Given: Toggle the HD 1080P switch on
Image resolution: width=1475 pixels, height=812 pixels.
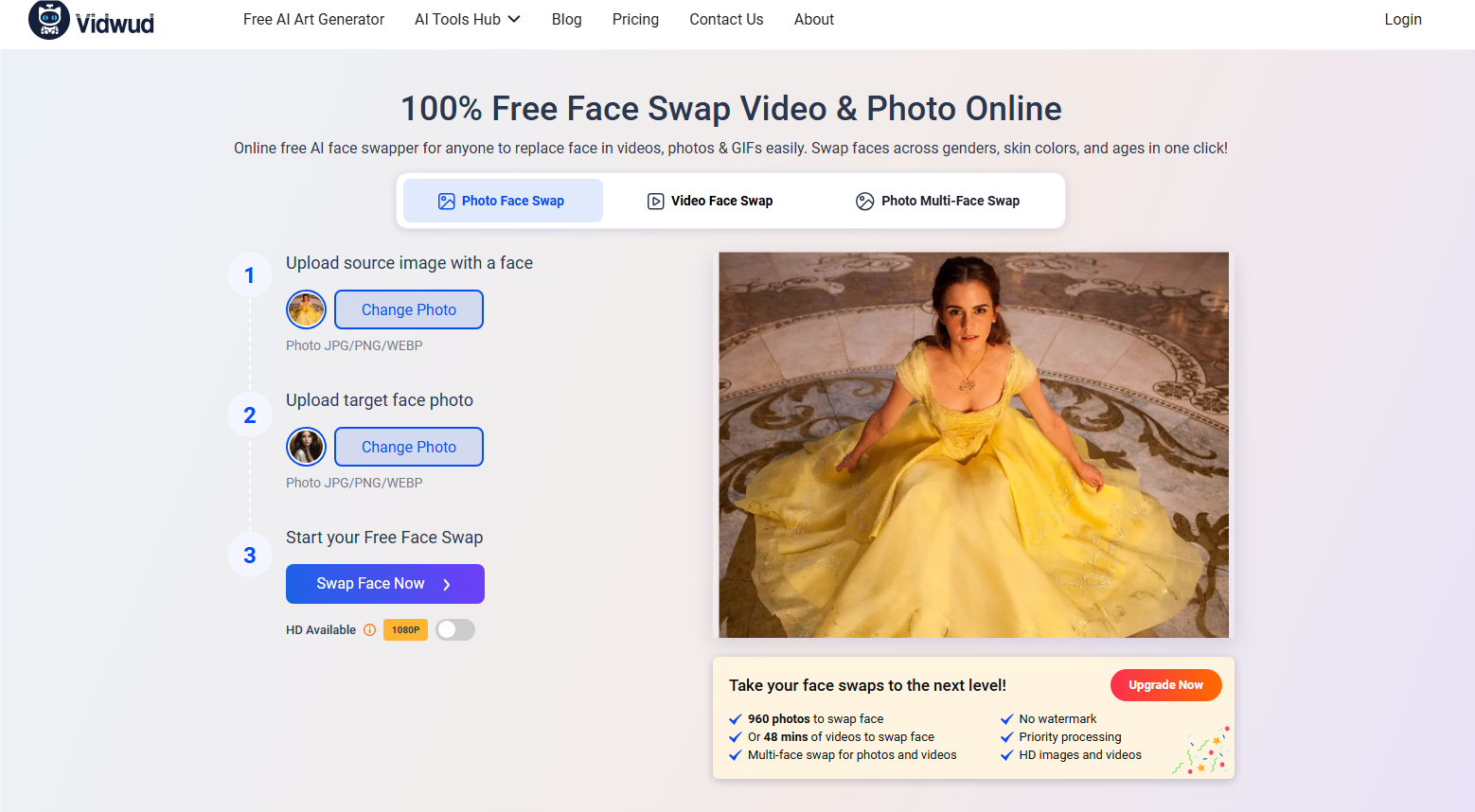Looking at the screenshot, I should (455, 630).
